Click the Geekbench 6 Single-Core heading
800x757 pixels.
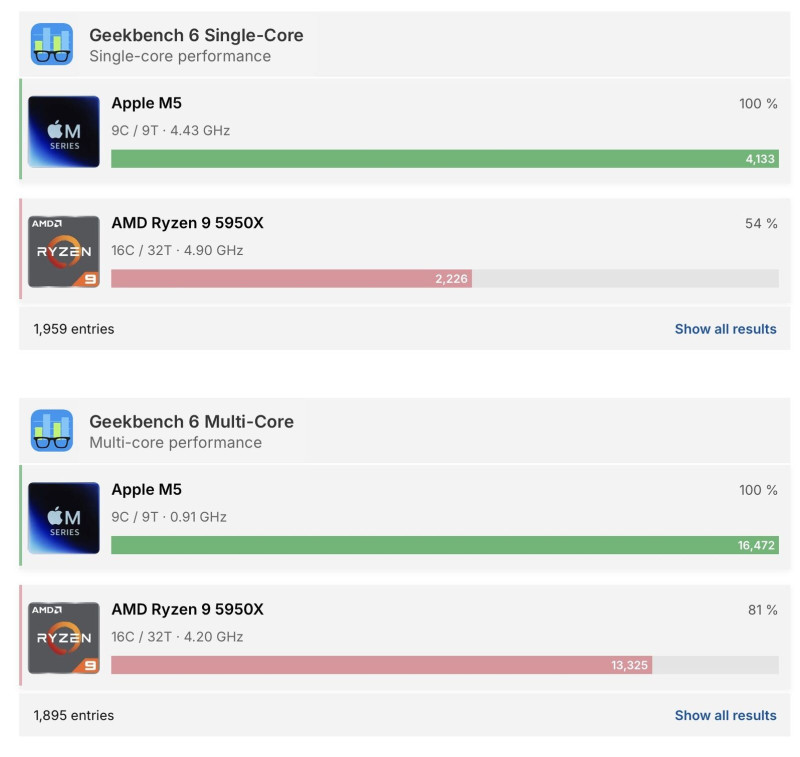click(196, 35)
